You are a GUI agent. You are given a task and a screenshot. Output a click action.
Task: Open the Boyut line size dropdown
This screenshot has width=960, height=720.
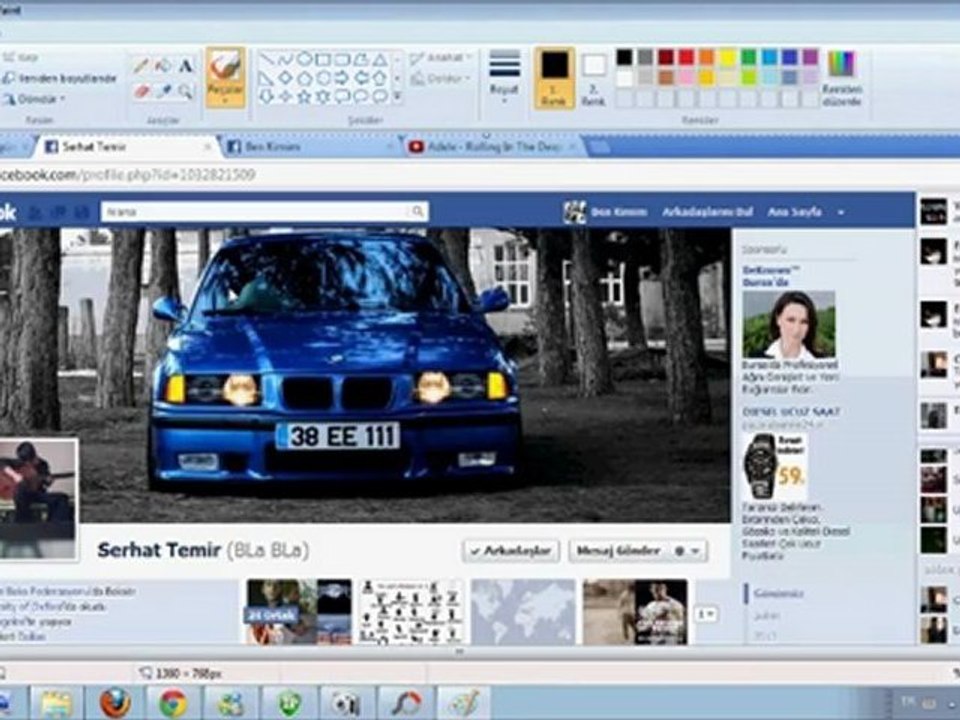(x=504, y=77)
